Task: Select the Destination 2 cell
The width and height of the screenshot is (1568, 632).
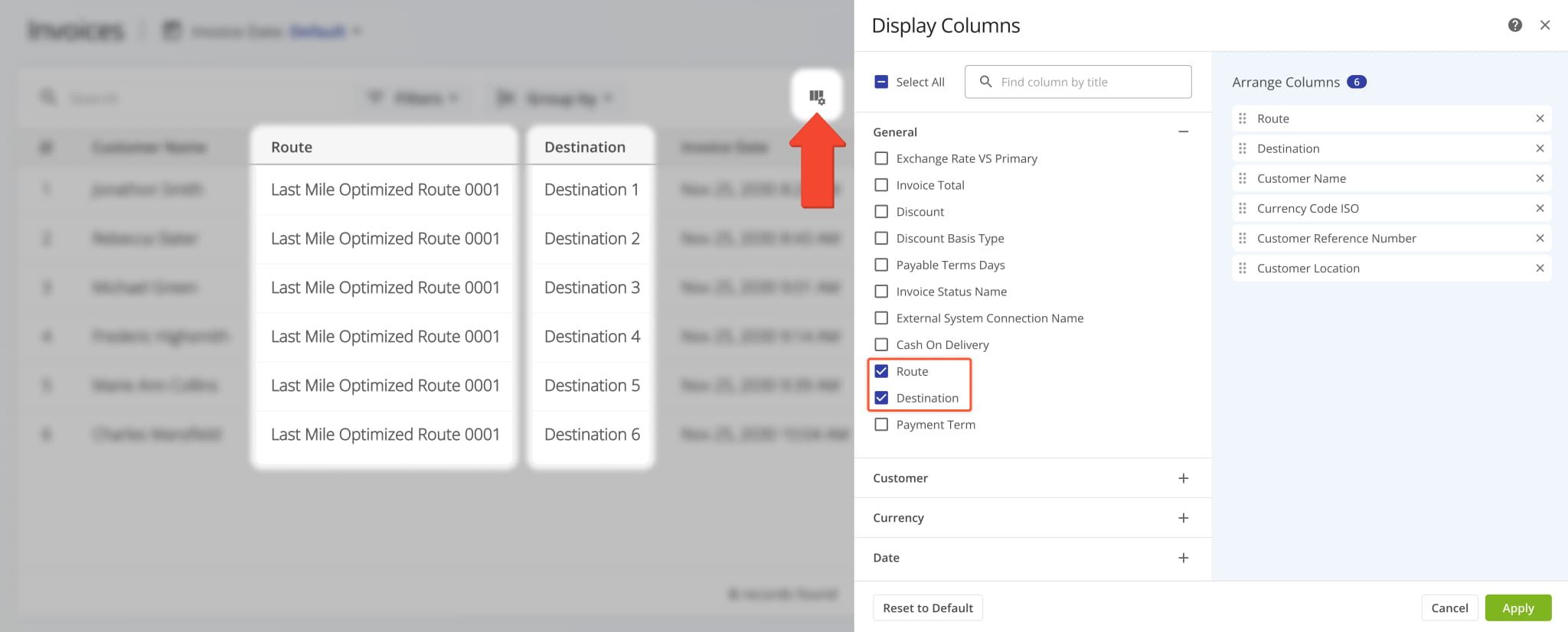Action: (x=590, y=239)
